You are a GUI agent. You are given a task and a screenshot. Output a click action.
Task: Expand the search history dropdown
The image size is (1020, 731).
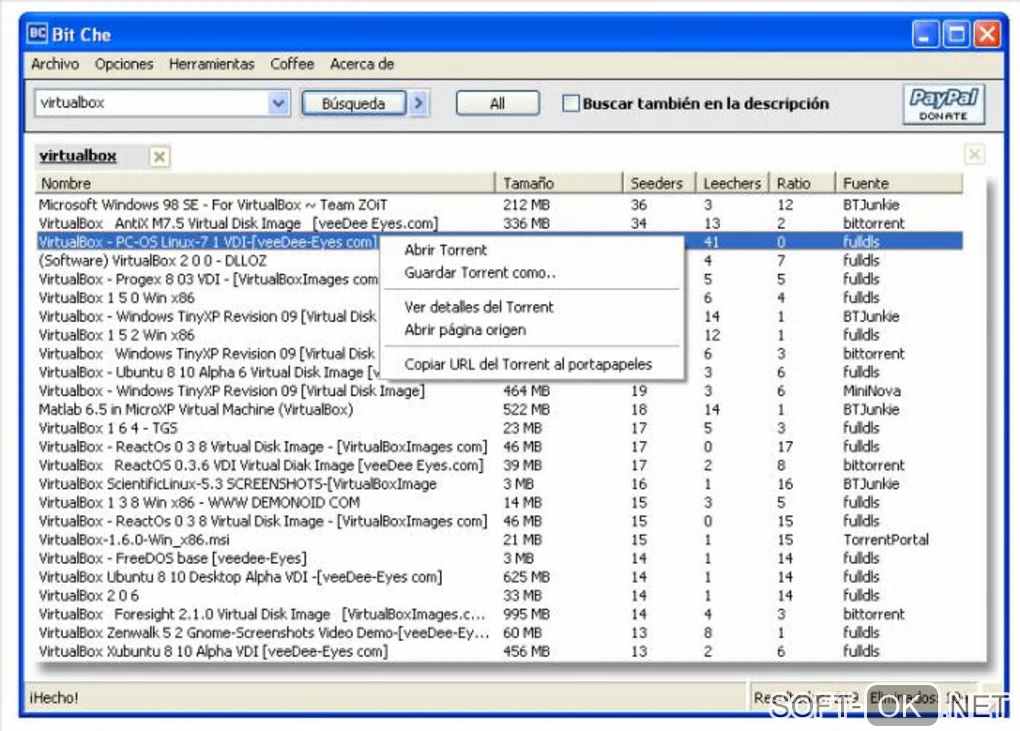278,103
